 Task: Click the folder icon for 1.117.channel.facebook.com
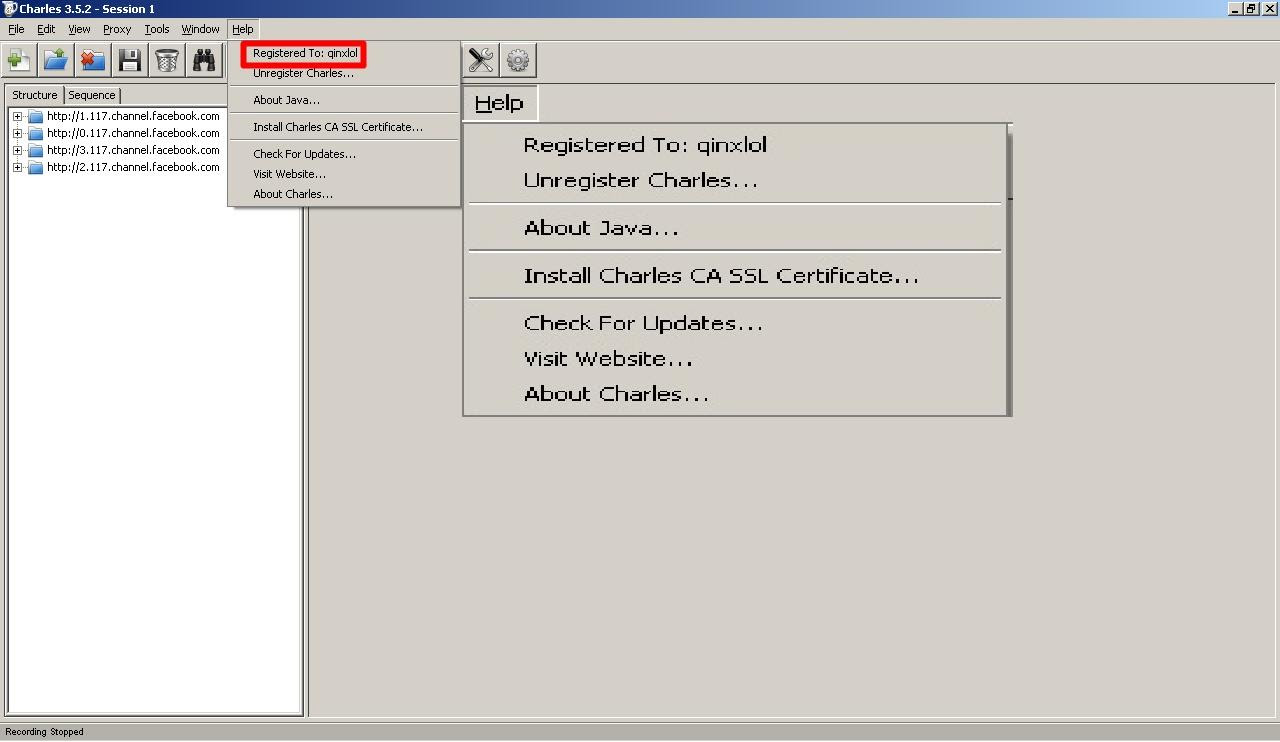[x=36, y=116]
